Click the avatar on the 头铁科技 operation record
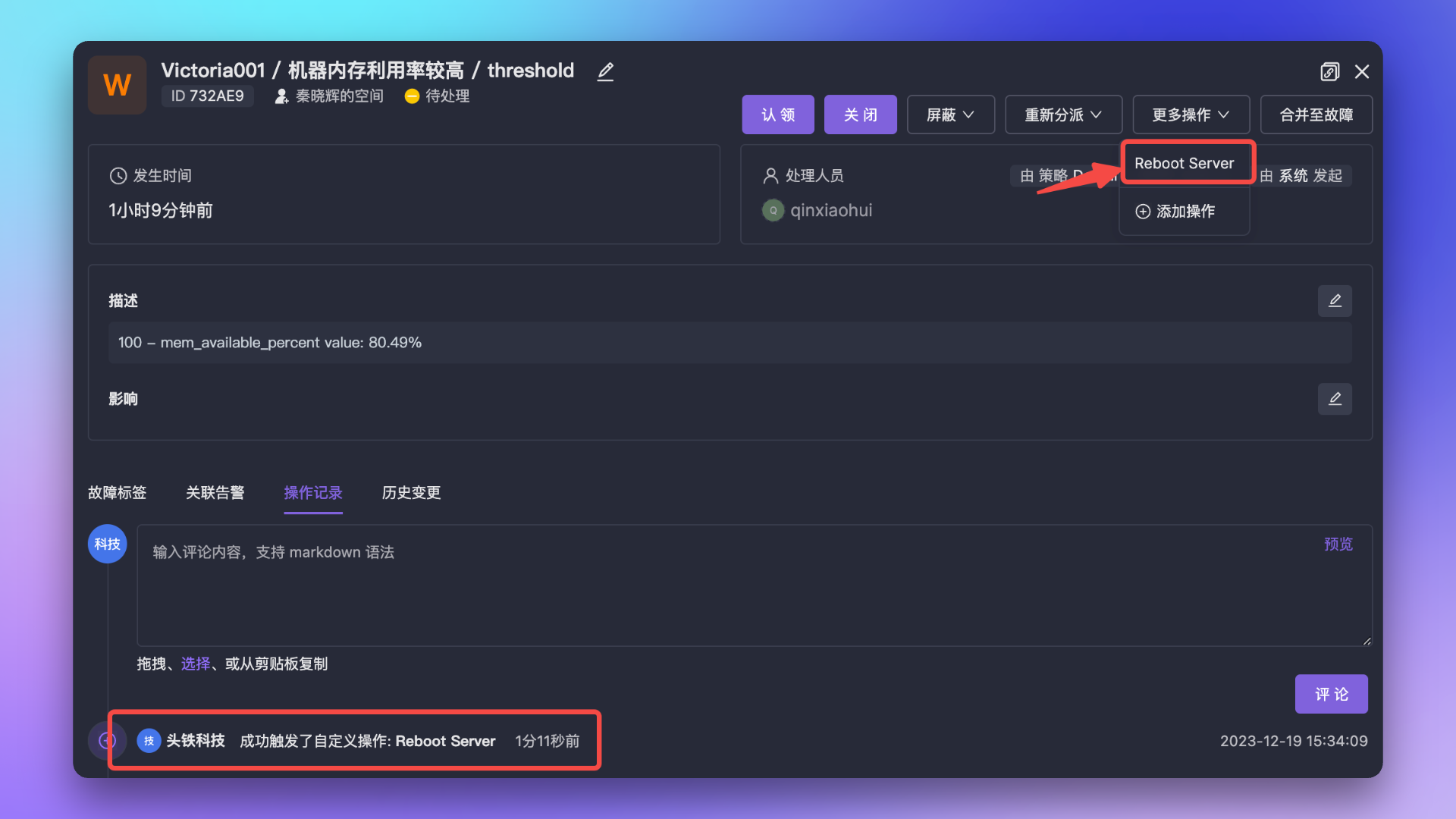 [149, 741]
